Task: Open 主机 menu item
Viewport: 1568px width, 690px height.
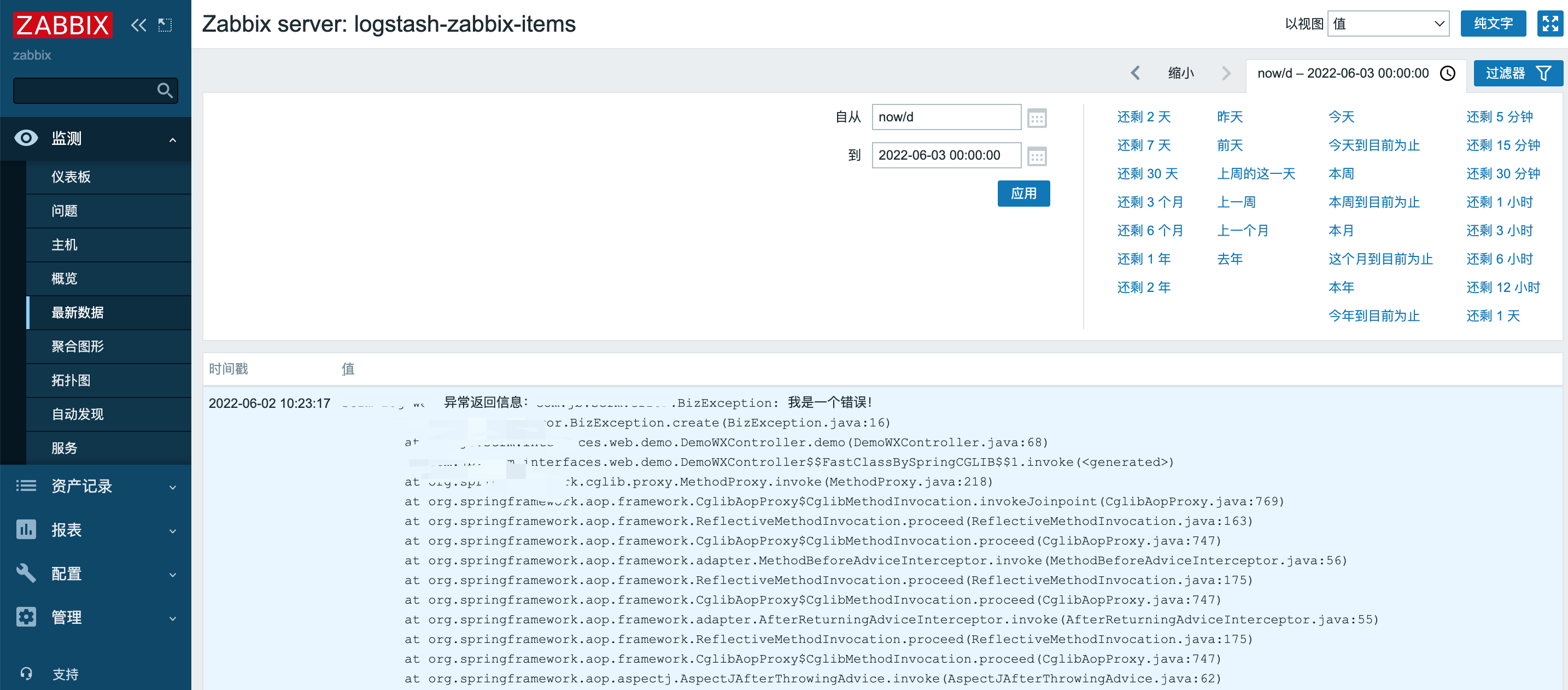Action: coord(108,244)
